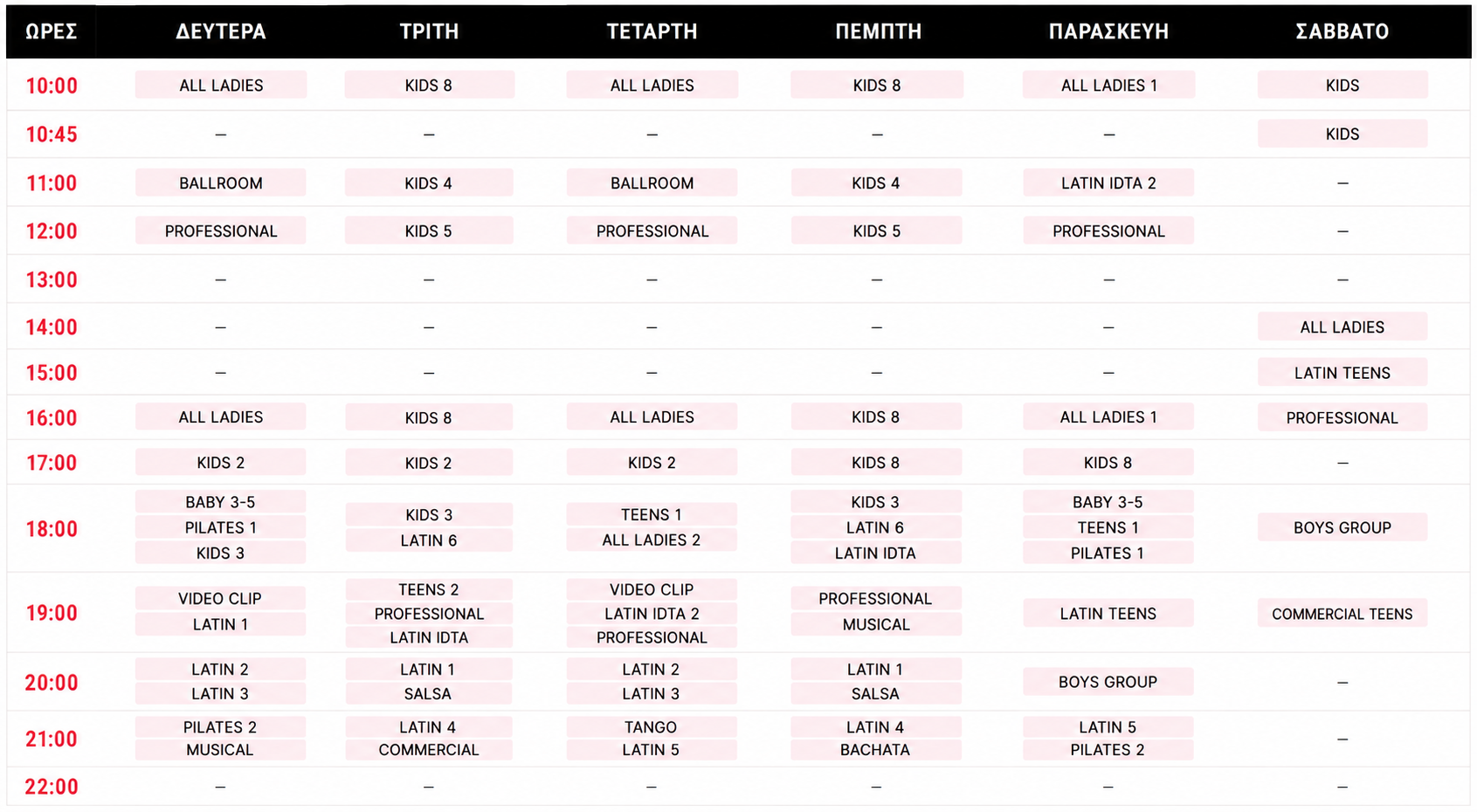Click BALLROOM class on Monday at 11:00
The width and height of the screenshot is (1477, 812).
[220, 182]
